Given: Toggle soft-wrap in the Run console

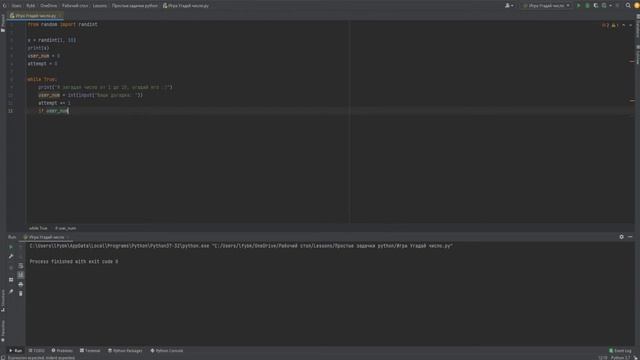Looking at the screenshot, I should 21,266.
